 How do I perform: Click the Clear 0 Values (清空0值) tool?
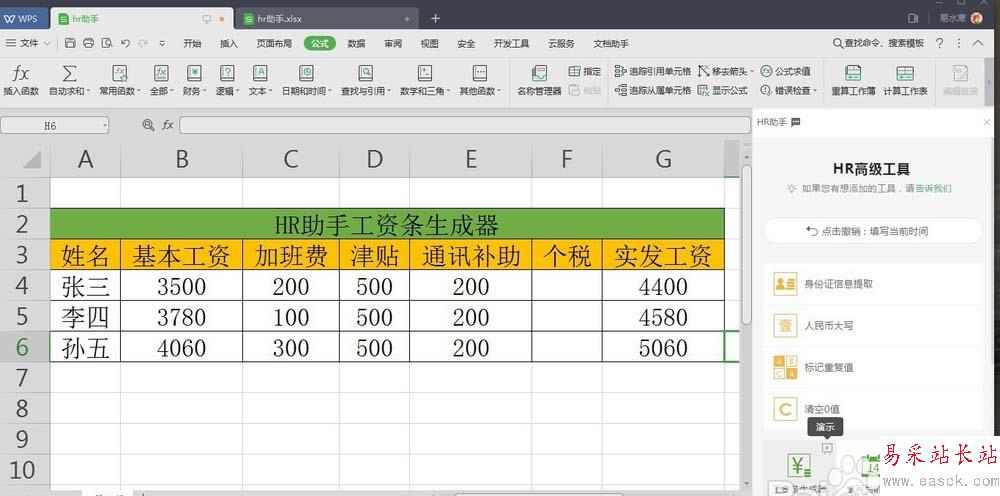(x=873, y=409)
